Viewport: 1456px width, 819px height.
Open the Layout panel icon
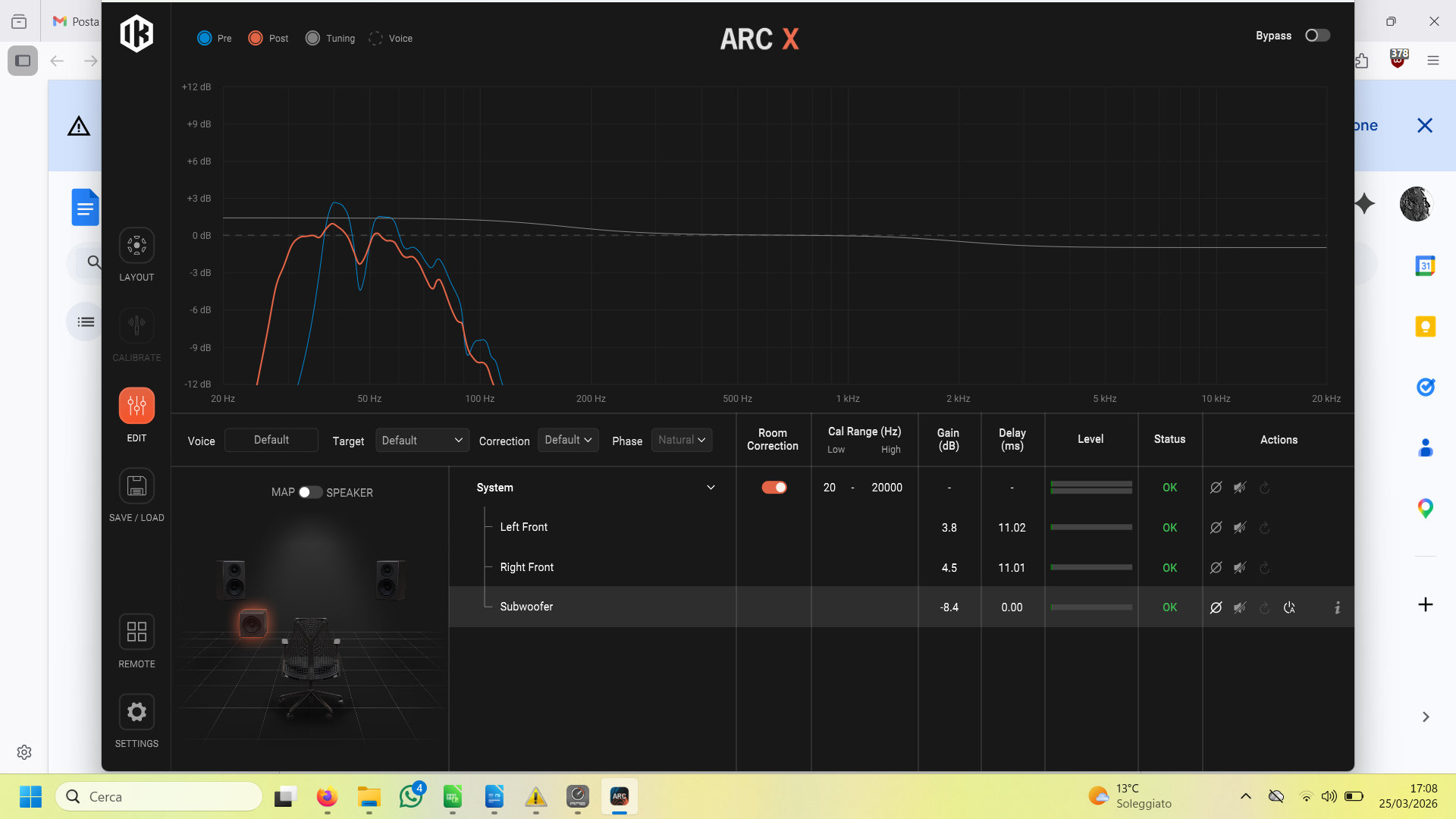tap(136, 246)
